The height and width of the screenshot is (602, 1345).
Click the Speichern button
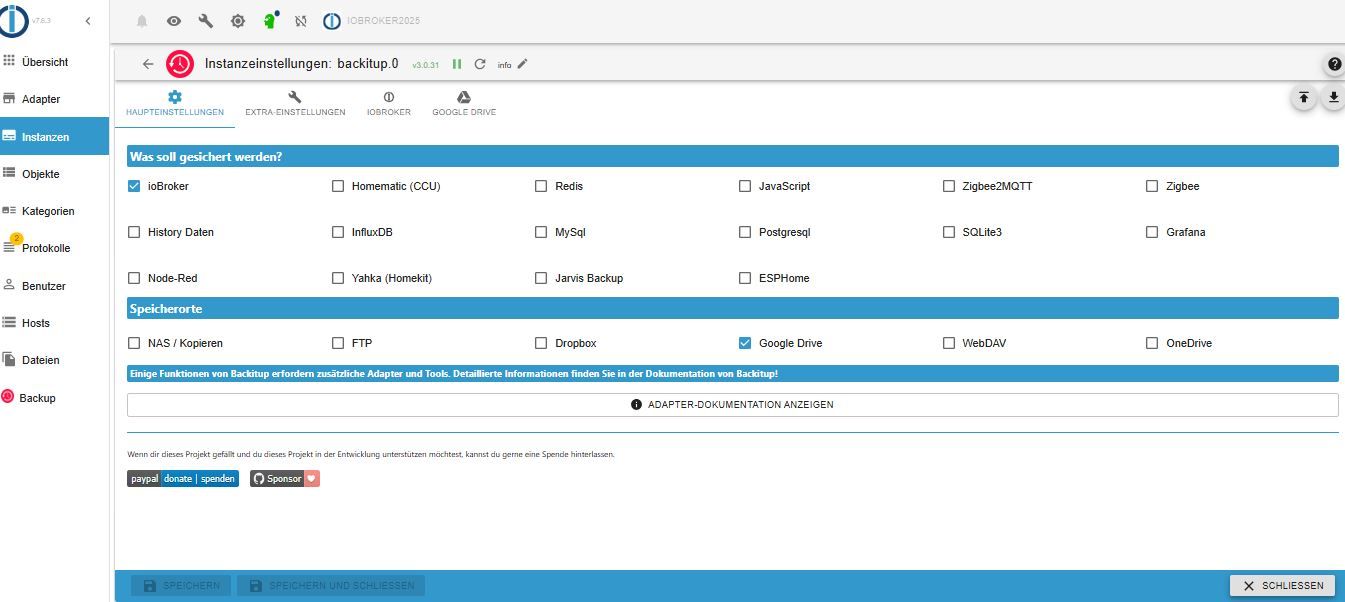coord(181,585)
